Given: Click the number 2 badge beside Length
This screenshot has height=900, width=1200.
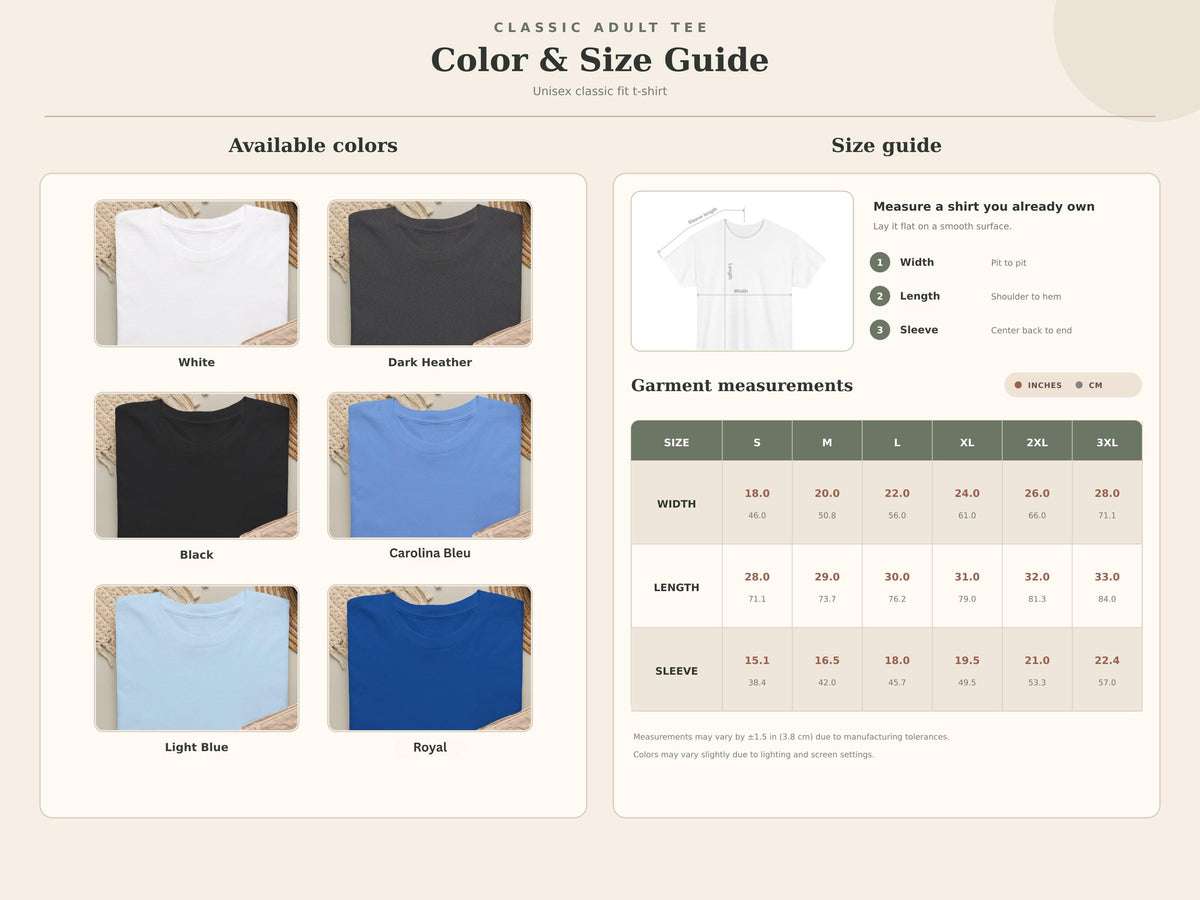Looking at the screenshot, I should pos(880,296).
